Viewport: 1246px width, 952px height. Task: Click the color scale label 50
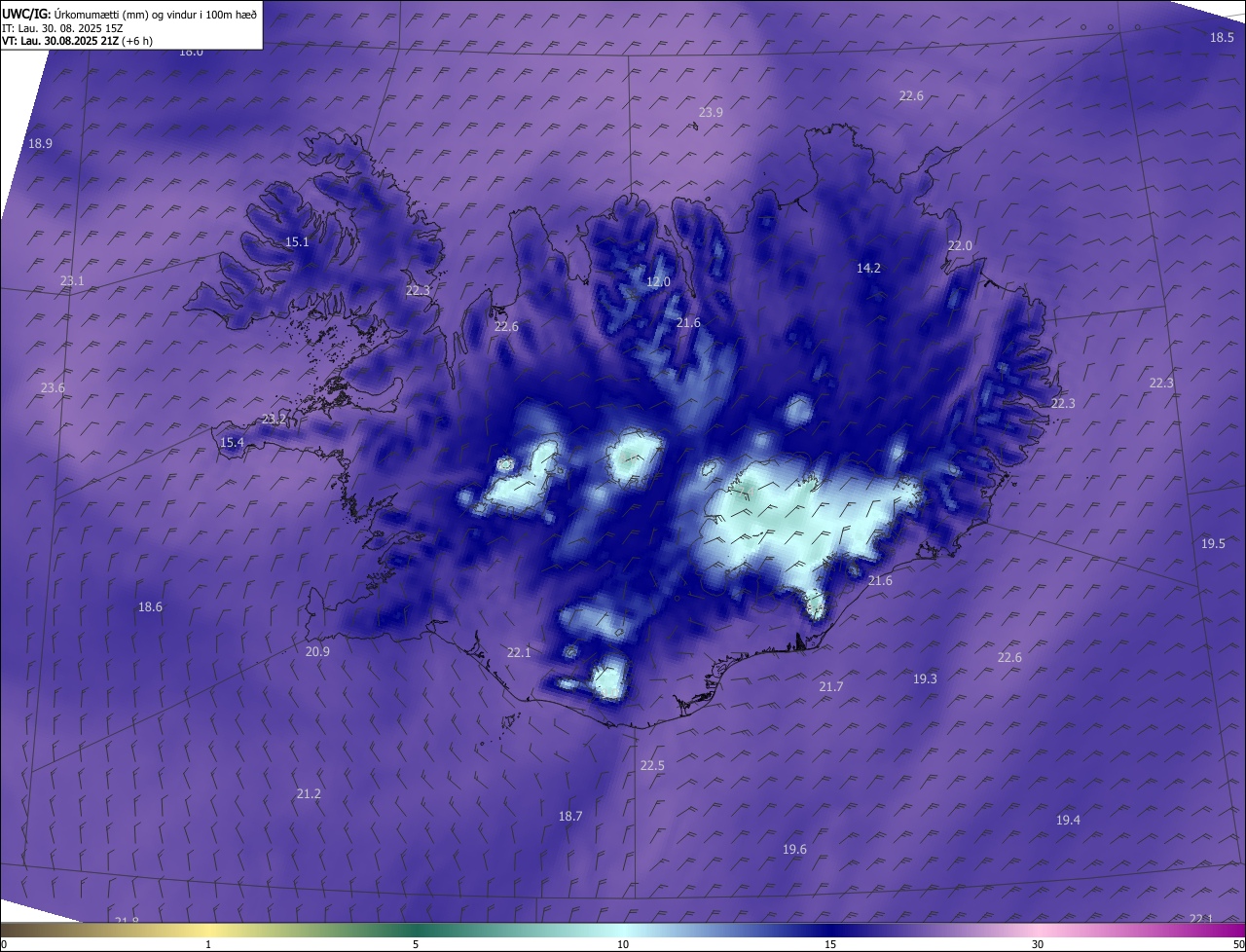[1238, 944]
